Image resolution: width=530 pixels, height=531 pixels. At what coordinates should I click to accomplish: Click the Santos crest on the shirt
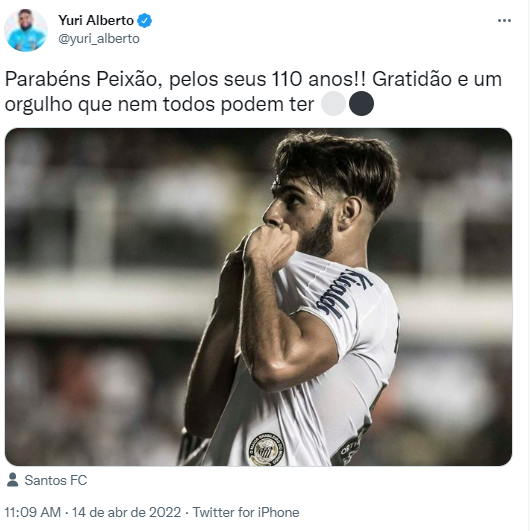(x=266, y=449)
